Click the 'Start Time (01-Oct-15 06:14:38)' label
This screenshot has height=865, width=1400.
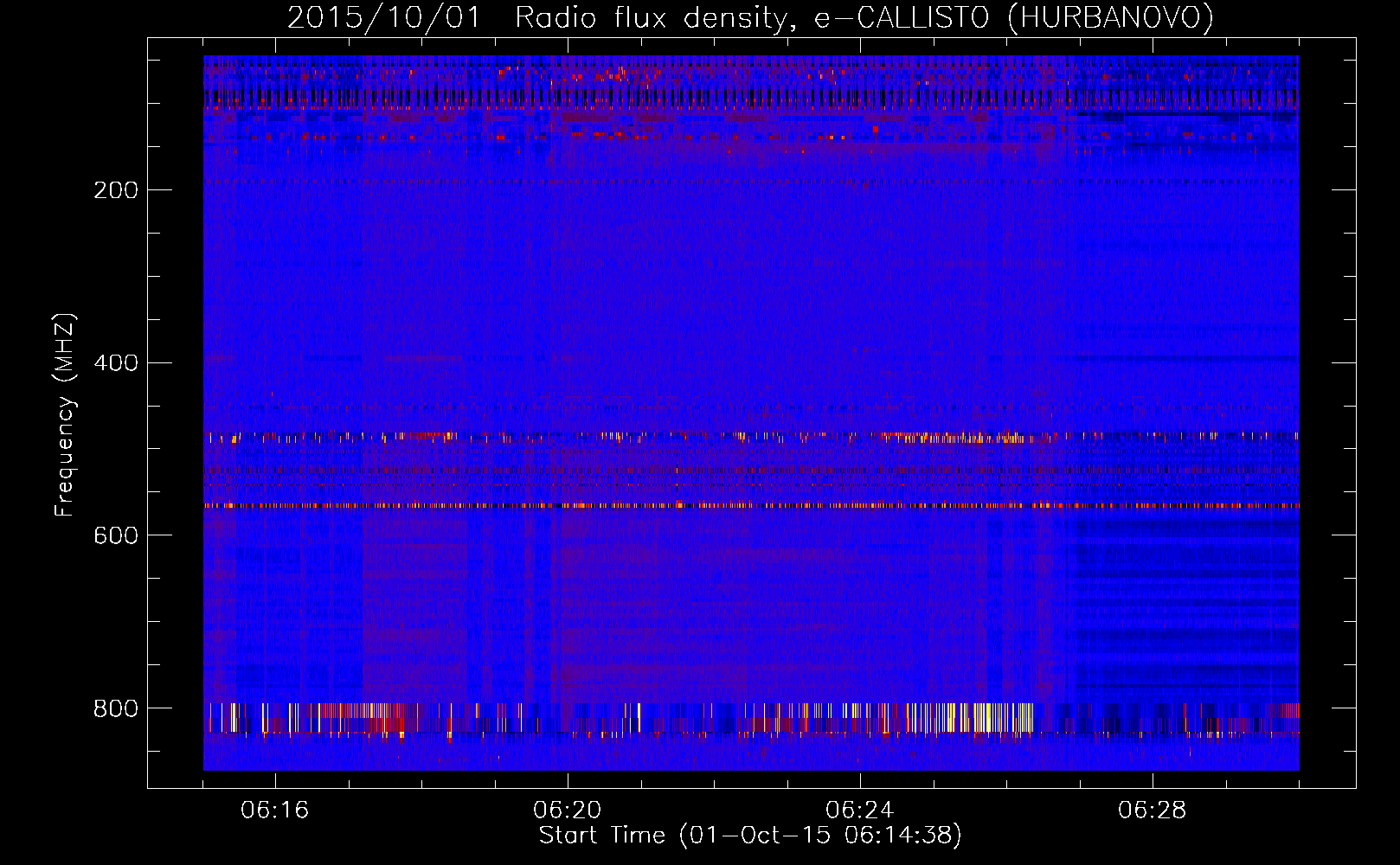click(x=750, y=835)
